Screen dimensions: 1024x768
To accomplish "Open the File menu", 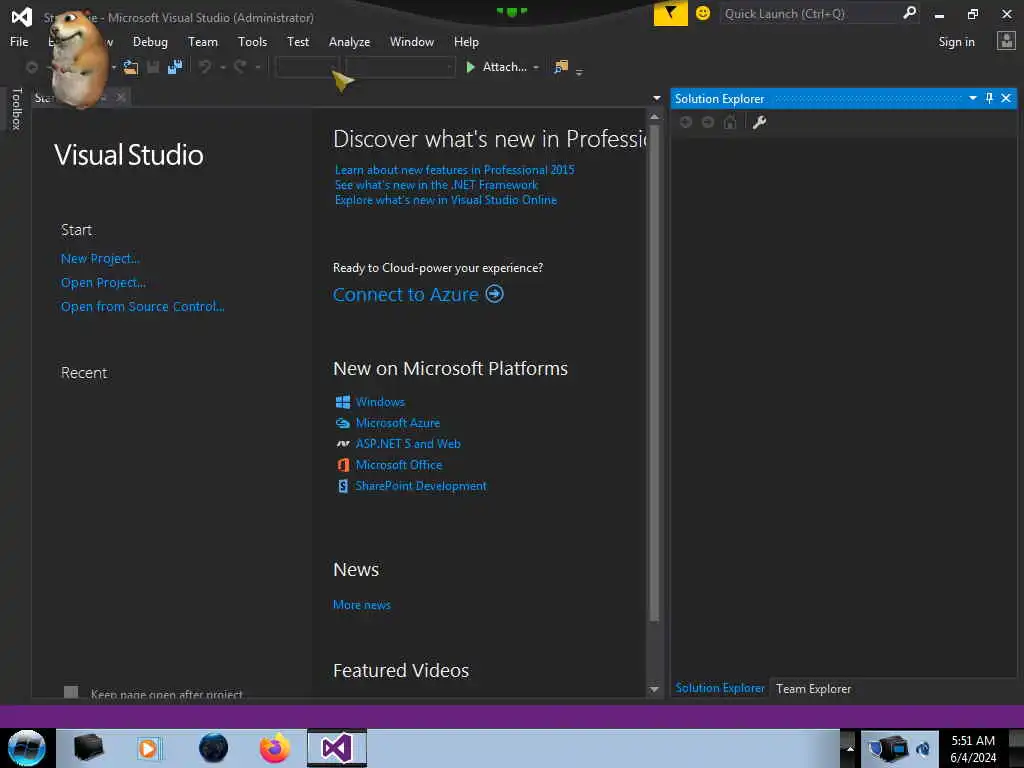I will point(19,42).
